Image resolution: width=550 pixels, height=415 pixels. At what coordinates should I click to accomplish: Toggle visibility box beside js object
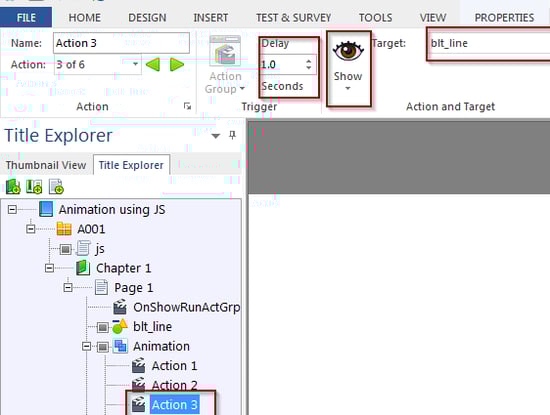[65, 249]
